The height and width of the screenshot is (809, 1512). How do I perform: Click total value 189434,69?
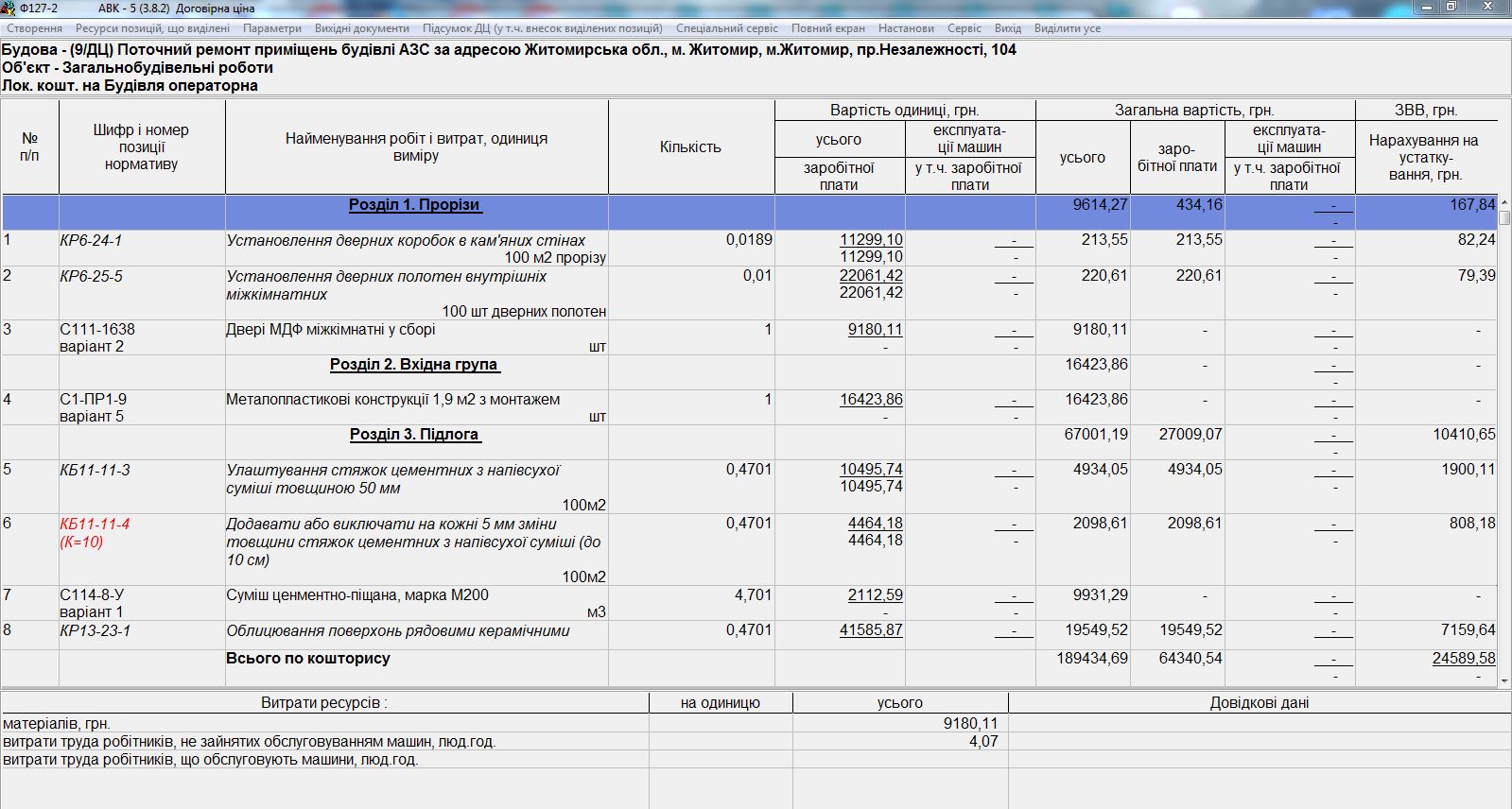point(1092,658)
